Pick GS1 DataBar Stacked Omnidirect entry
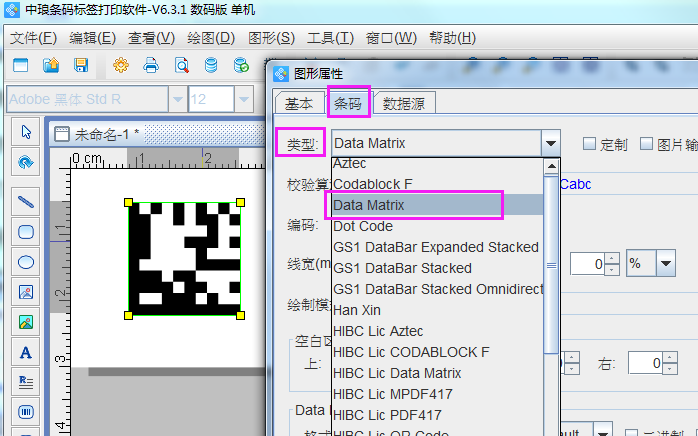698x436 pixels. pos(438,289)
